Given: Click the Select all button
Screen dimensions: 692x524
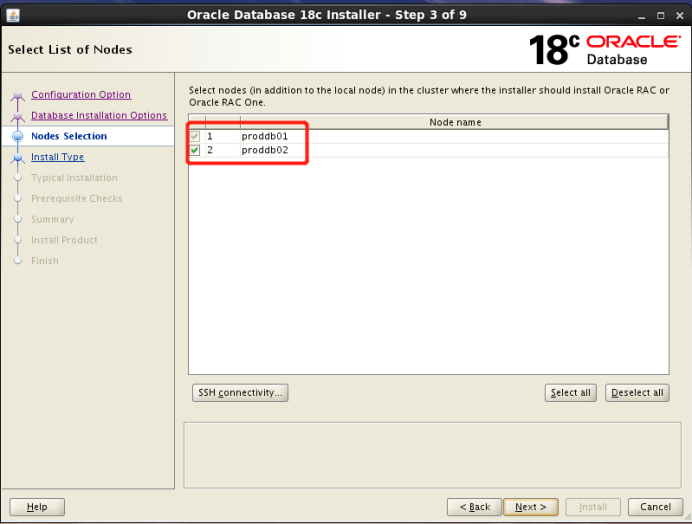Looking at the screenshot, I should click(x=570, y=392).
